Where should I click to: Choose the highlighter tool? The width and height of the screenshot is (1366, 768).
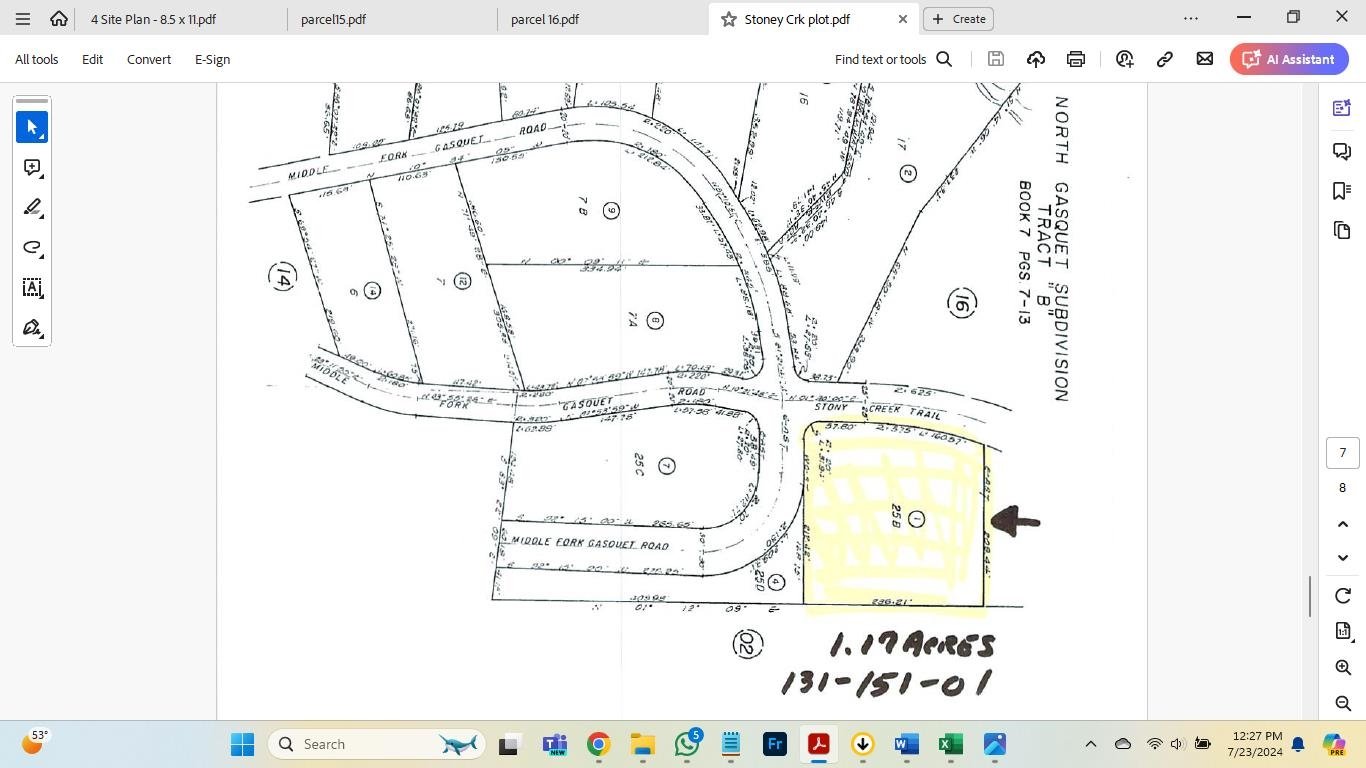click(32, 208)
